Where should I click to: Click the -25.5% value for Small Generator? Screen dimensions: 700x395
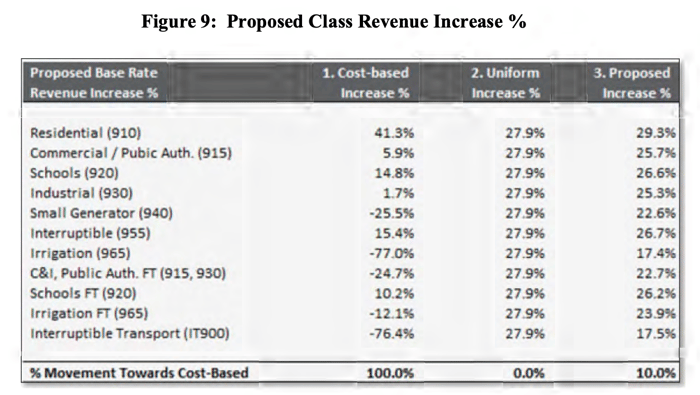pos(392,213)
